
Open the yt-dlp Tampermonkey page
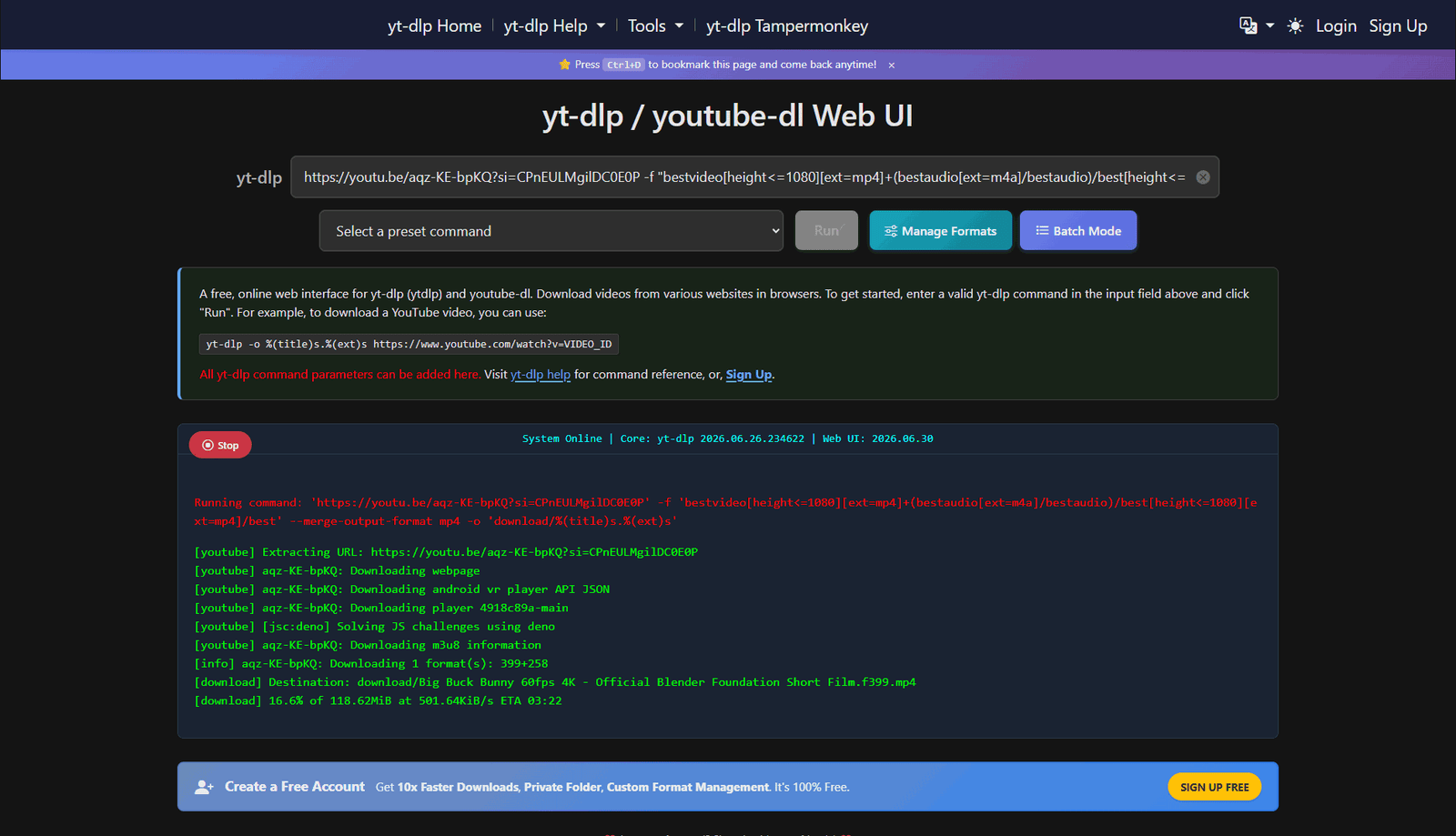tap(787, 25)
